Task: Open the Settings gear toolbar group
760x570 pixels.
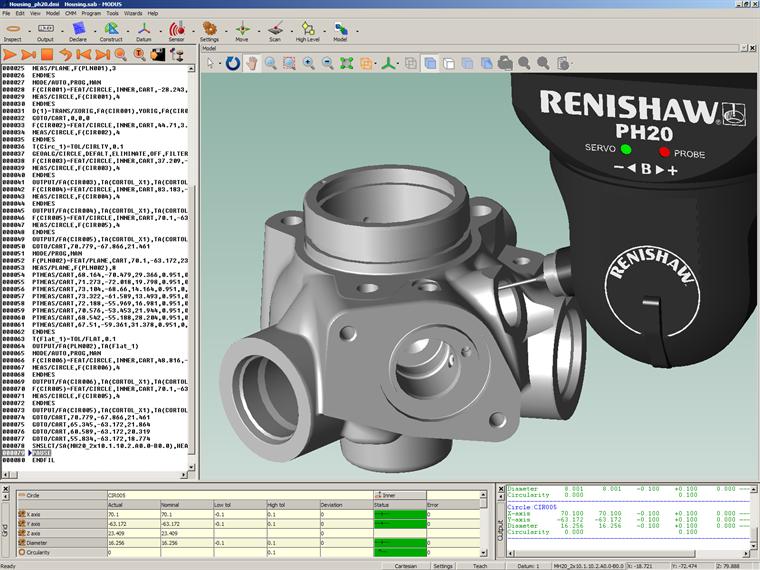Action: [x=209, y=31]
